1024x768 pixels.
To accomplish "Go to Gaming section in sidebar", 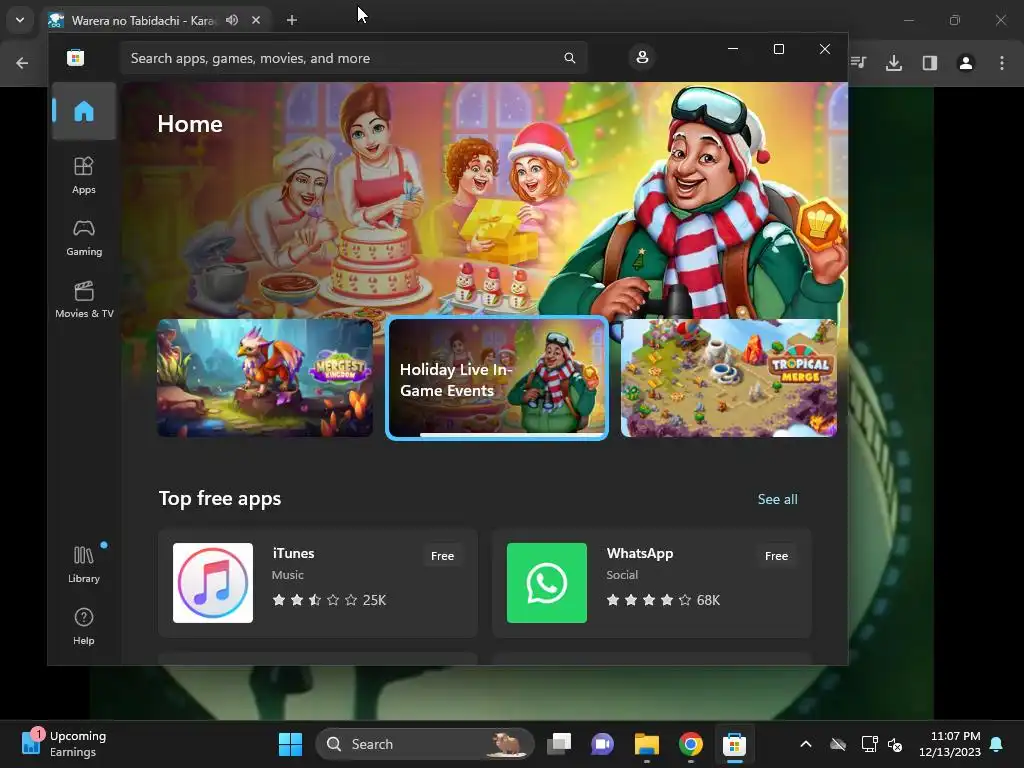I will (84, 238).
